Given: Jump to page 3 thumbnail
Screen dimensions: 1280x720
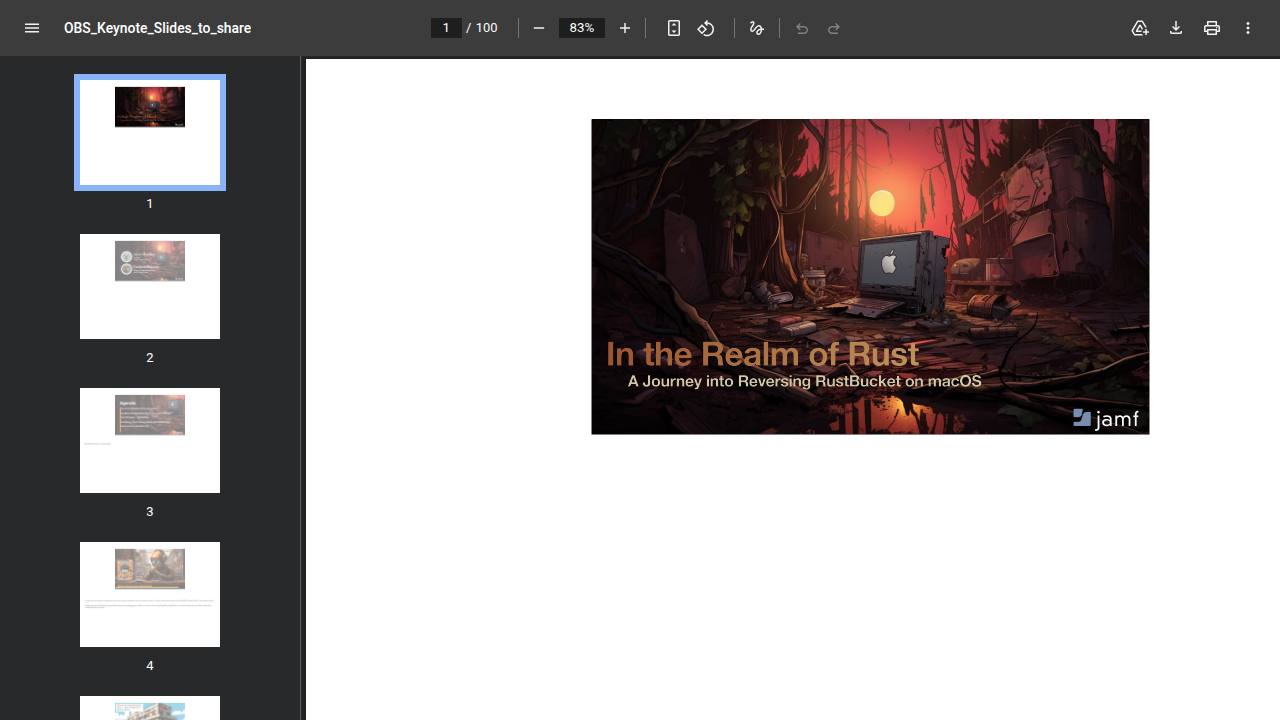Looking at the screenshot, I should [x=150, y=440].
